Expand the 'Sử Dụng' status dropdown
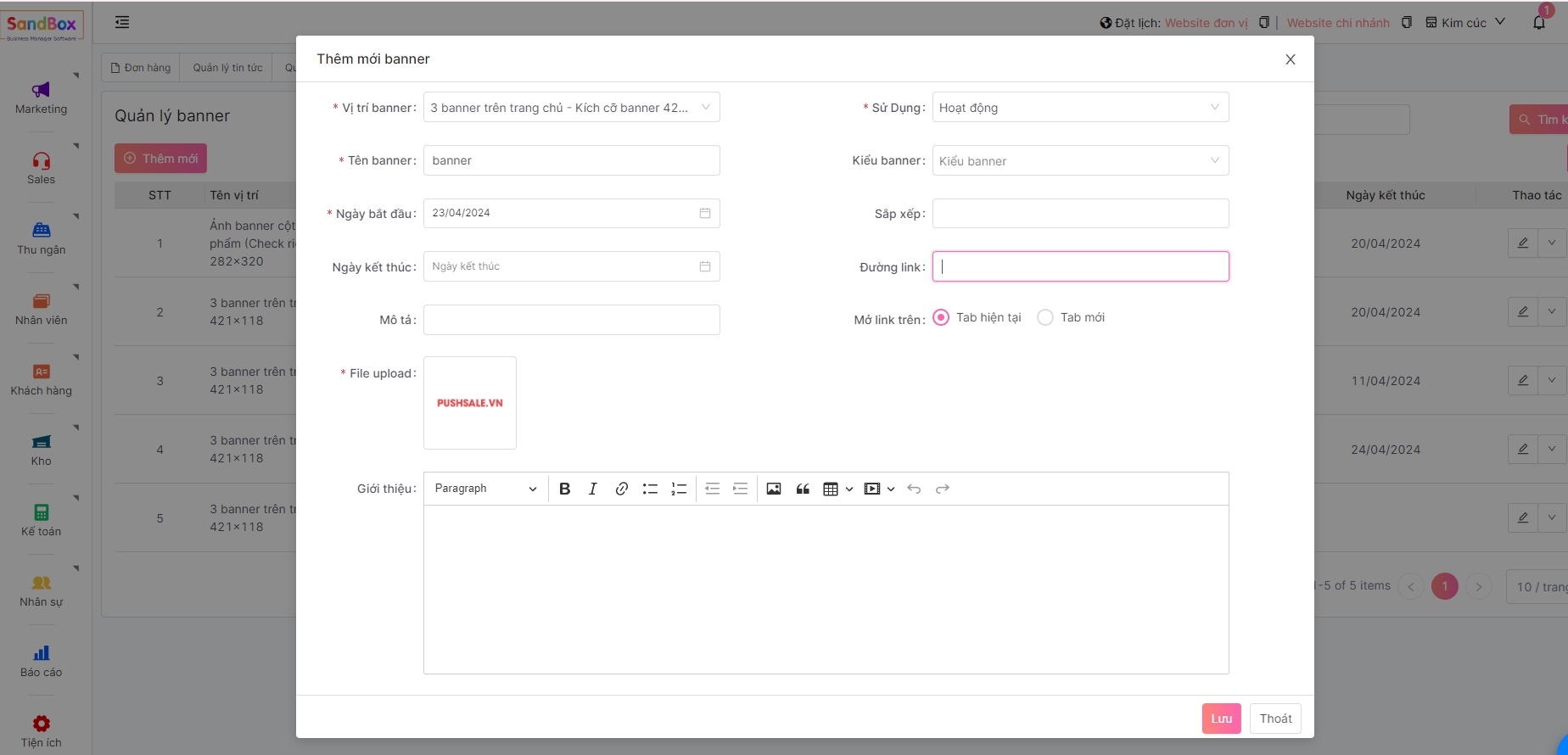This screenshot has height=755, width=1568. (1079, 108)
